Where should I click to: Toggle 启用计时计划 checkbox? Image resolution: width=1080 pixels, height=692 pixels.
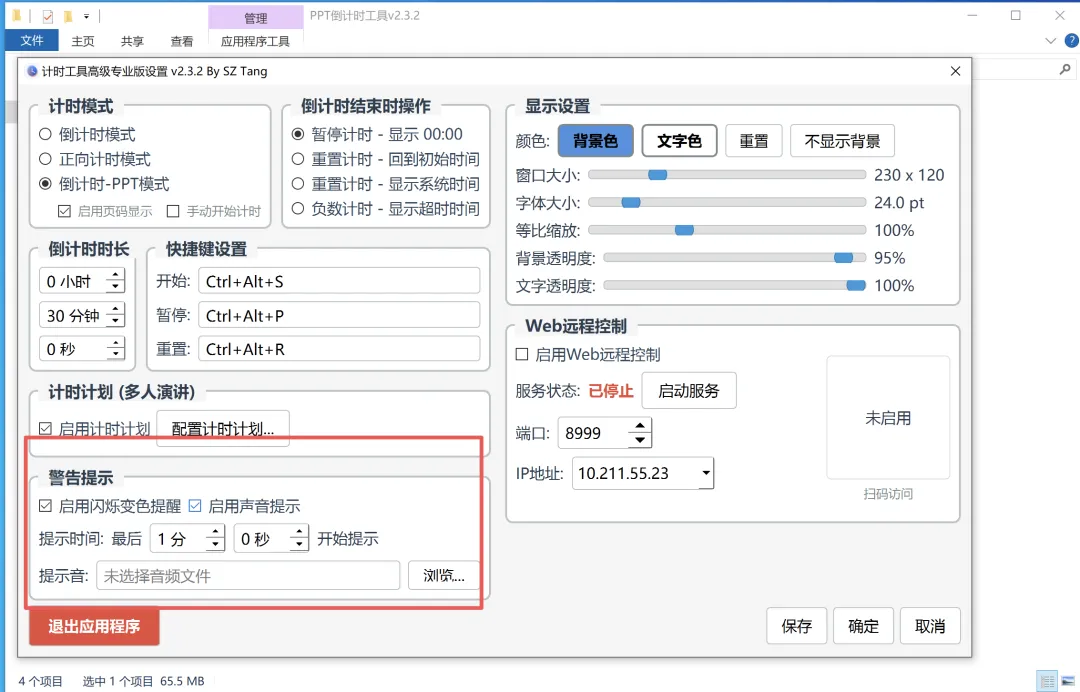pos(45,429)
